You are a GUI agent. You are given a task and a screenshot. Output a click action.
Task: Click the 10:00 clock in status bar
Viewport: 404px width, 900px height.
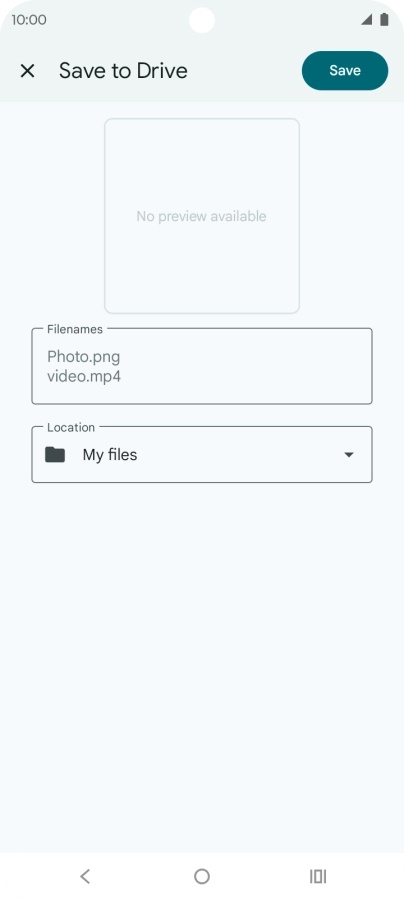(29, 20)
